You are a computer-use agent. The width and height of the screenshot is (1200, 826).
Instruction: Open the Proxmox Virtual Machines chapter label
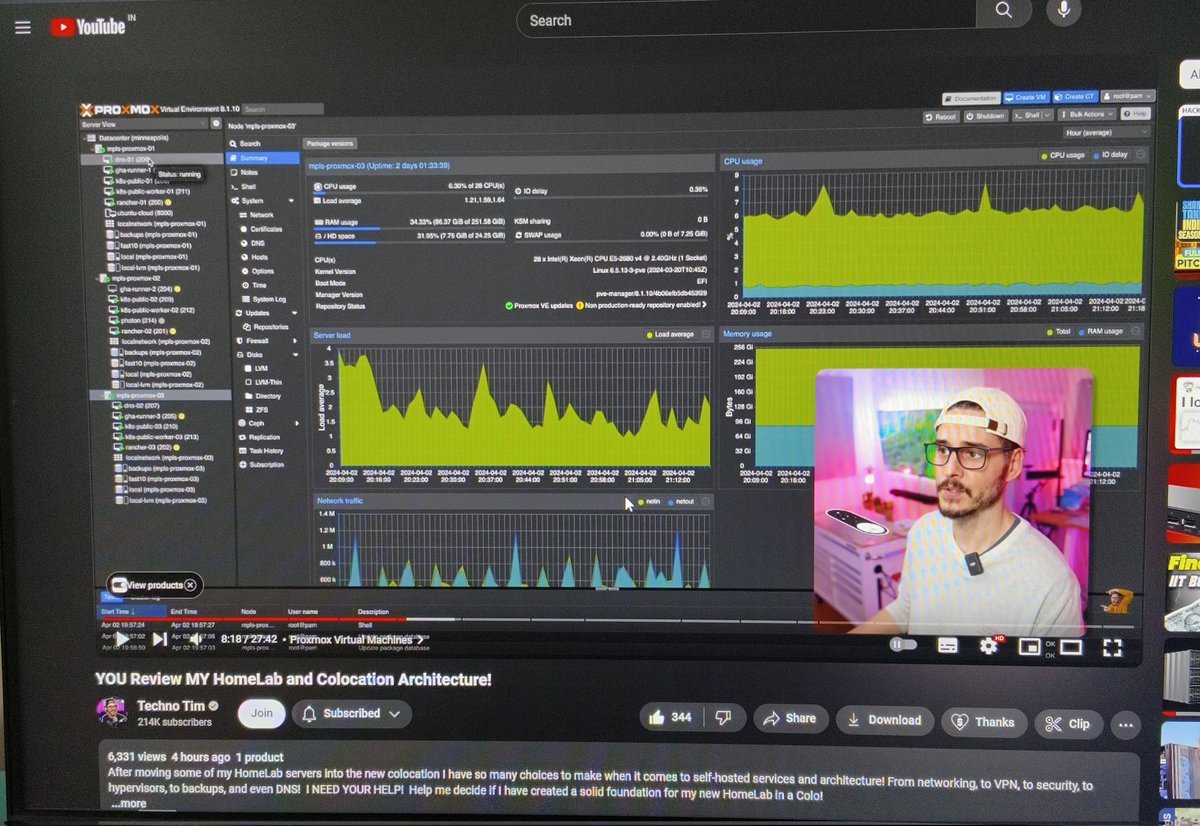click(356, 639)
